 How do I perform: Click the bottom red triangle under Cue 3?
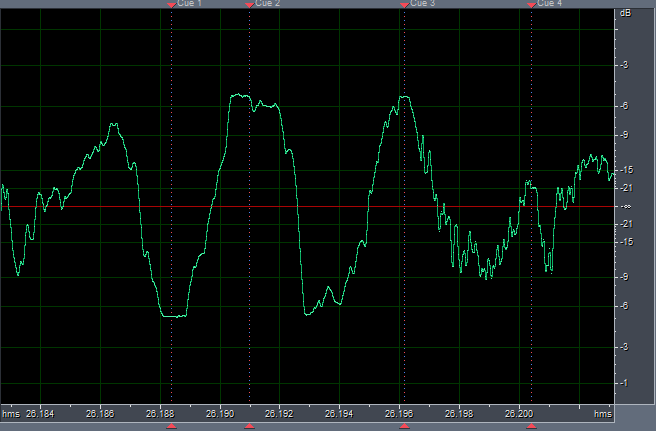tap(404, 426)
